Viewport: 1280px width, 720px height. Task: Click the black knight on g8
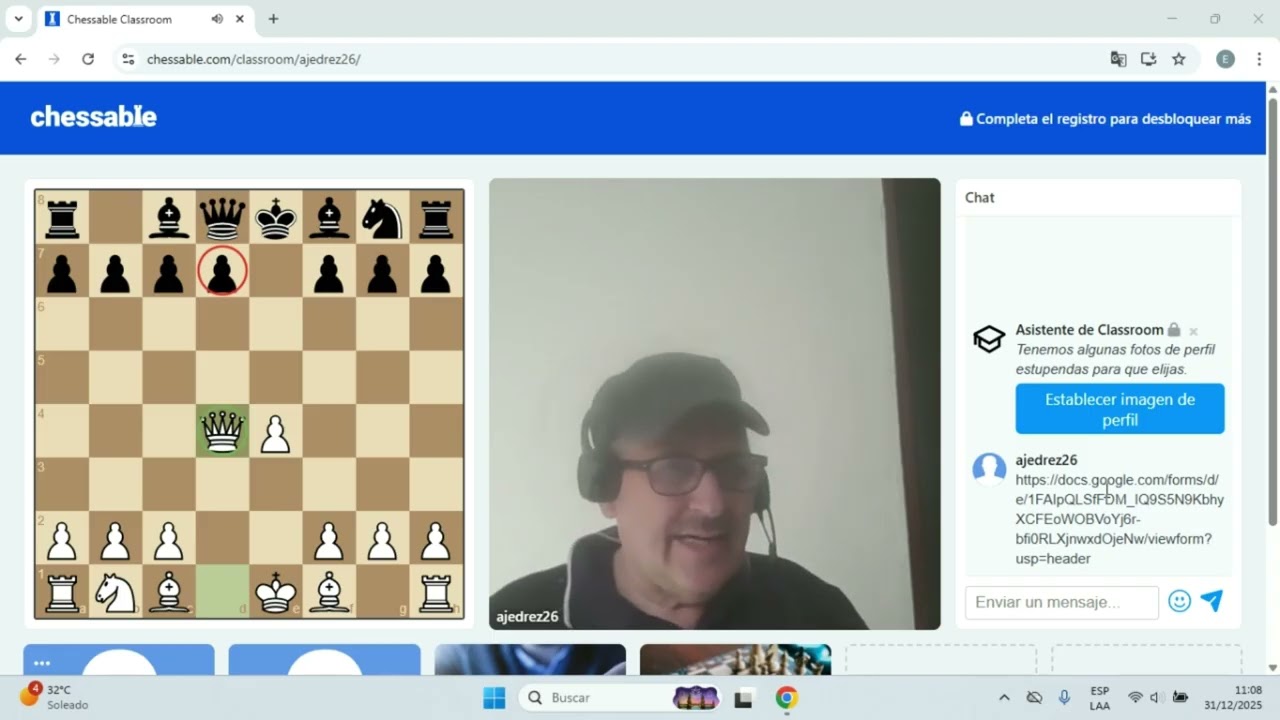click(x=382, y=217)
